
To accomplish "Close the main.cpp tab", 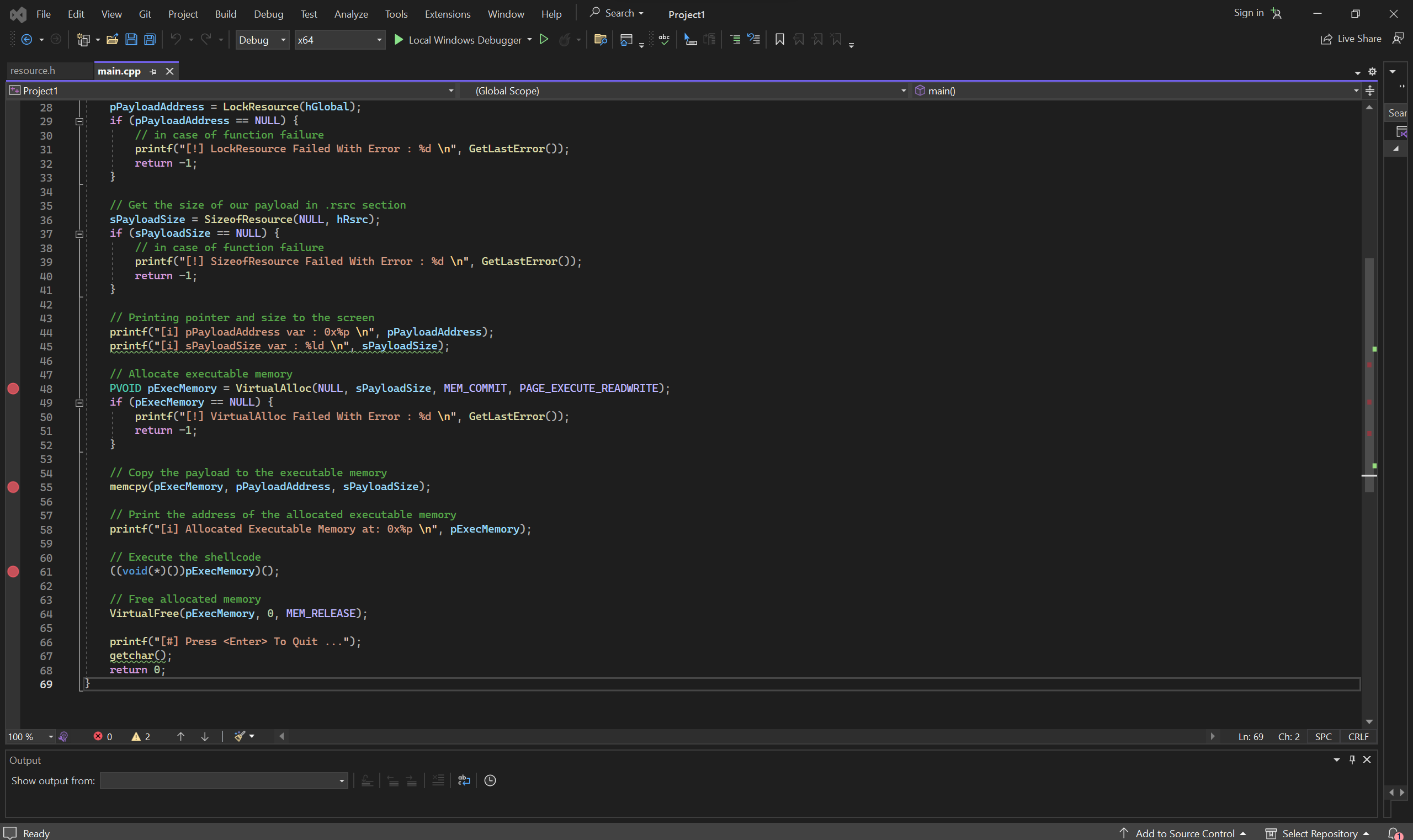I will (x=169, y=71).
